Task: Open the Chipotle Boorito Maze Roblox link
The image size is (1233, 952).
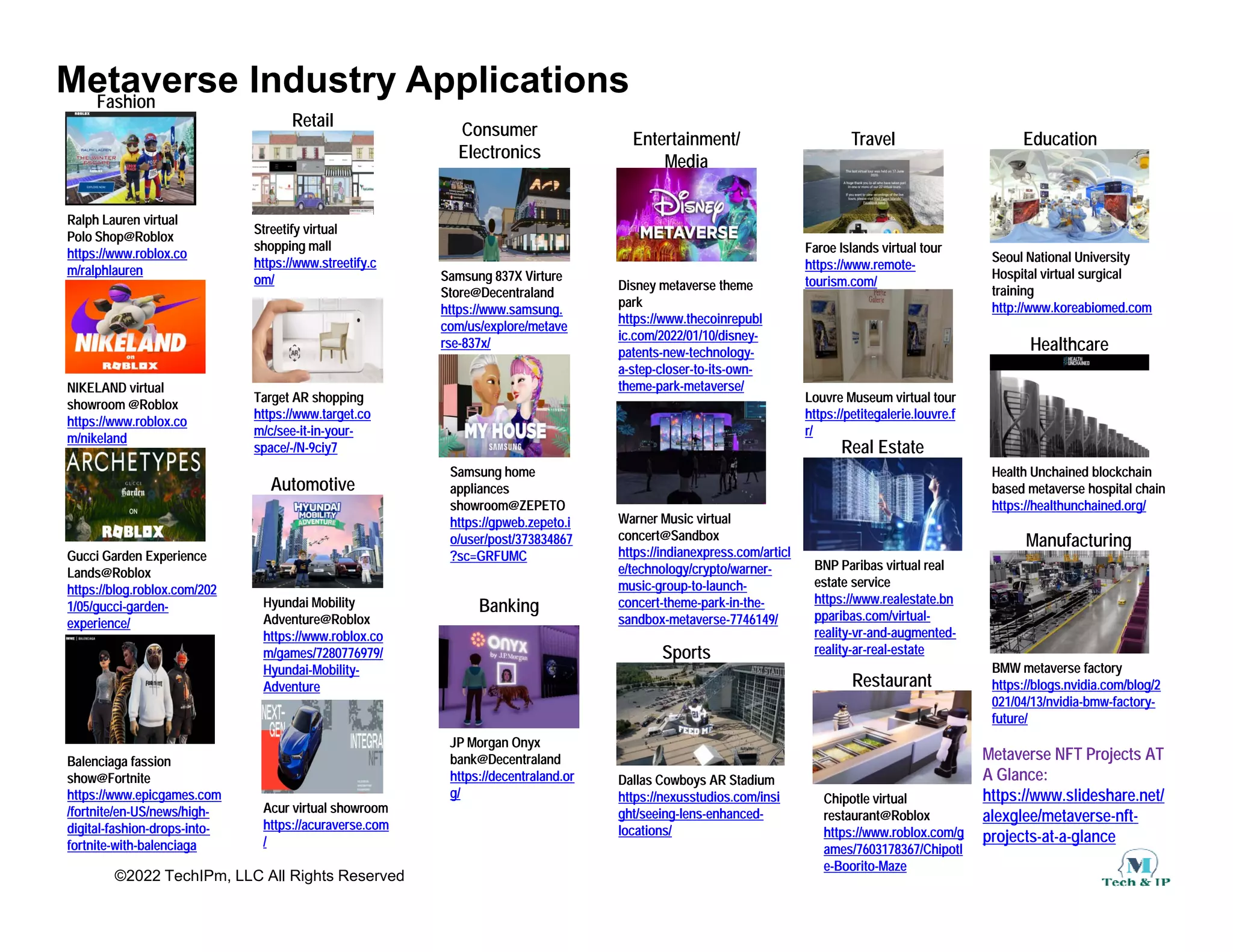Action: 894,849
